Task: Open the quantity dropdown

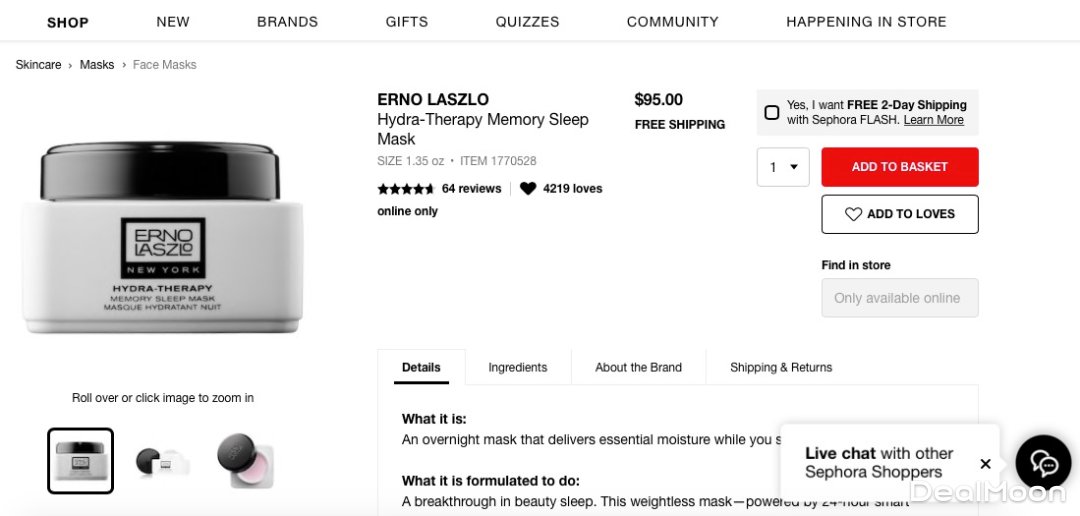Action: [783, 167]
